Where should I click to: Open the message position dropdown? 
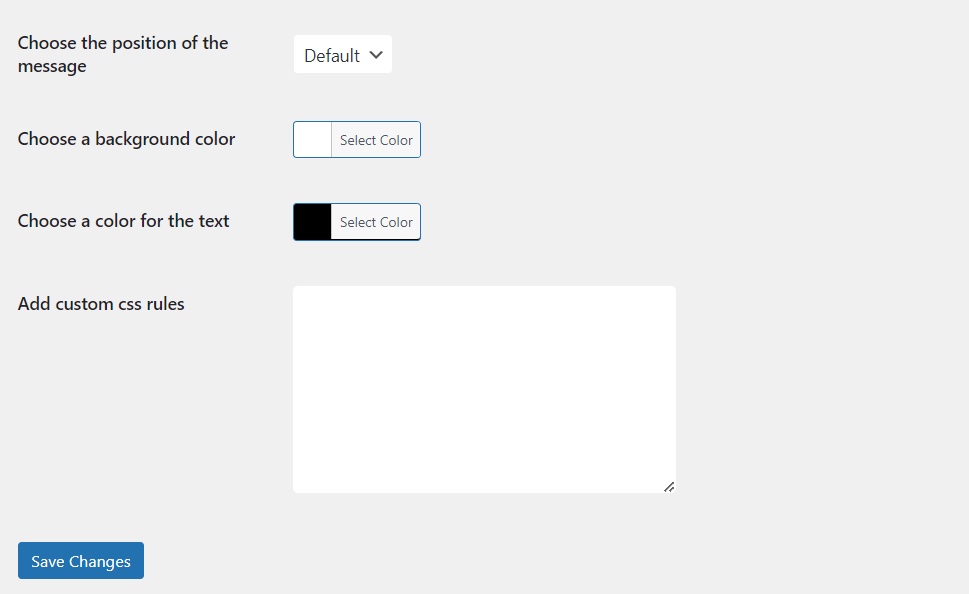343,55
